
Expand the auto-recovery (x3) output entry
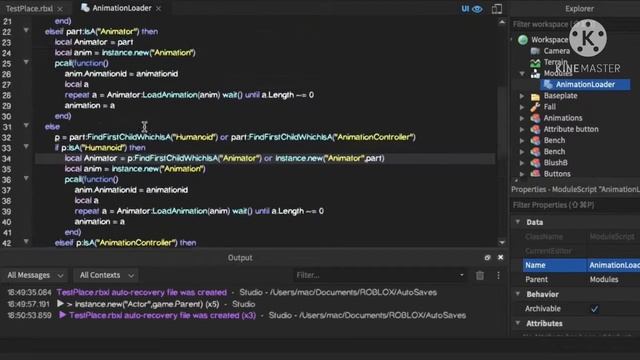point(62,315)
